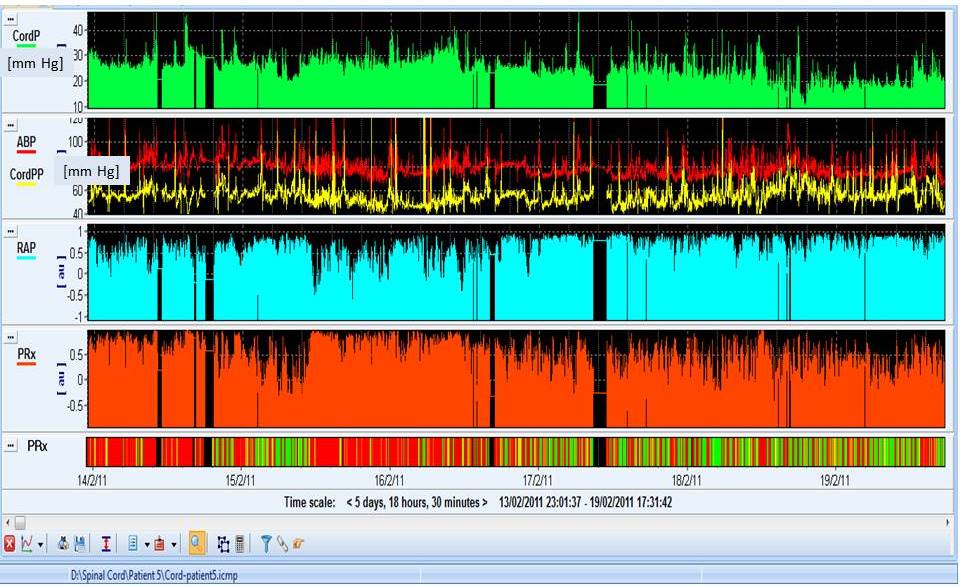Click the node layout icon beside calculator
960x587 pixels.
(224, 544)
